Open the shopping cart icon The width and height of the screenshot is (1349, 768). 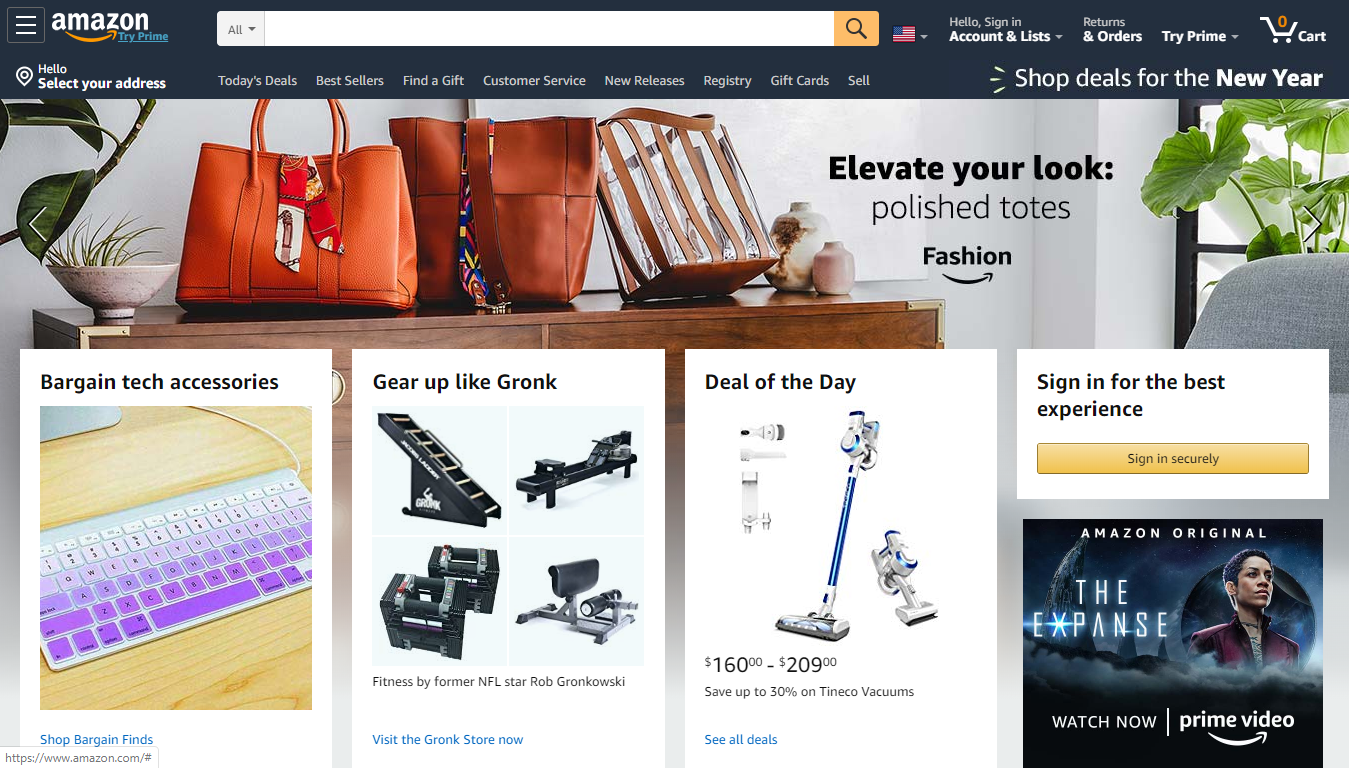[x=1293, y=29]
